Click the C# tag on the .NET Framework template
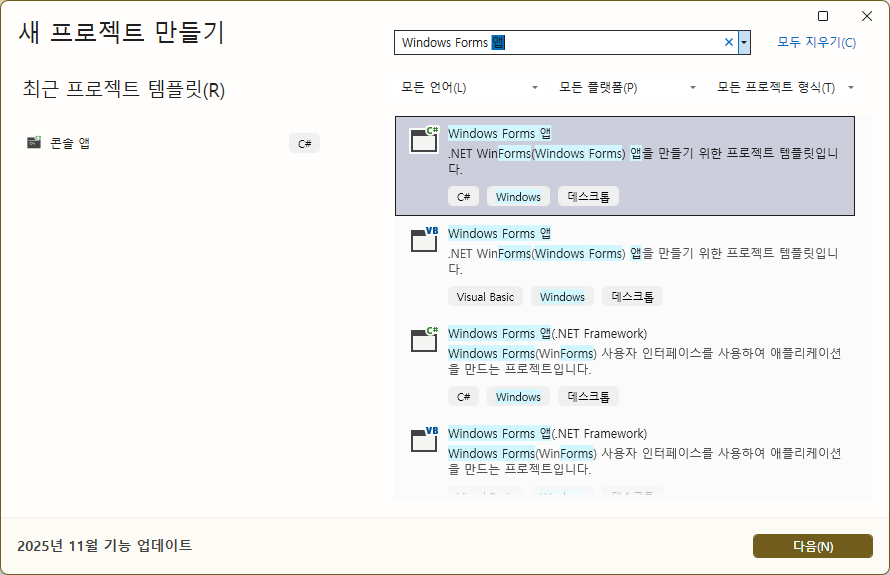This screenshot has width=890, height=575. point(463,396)
